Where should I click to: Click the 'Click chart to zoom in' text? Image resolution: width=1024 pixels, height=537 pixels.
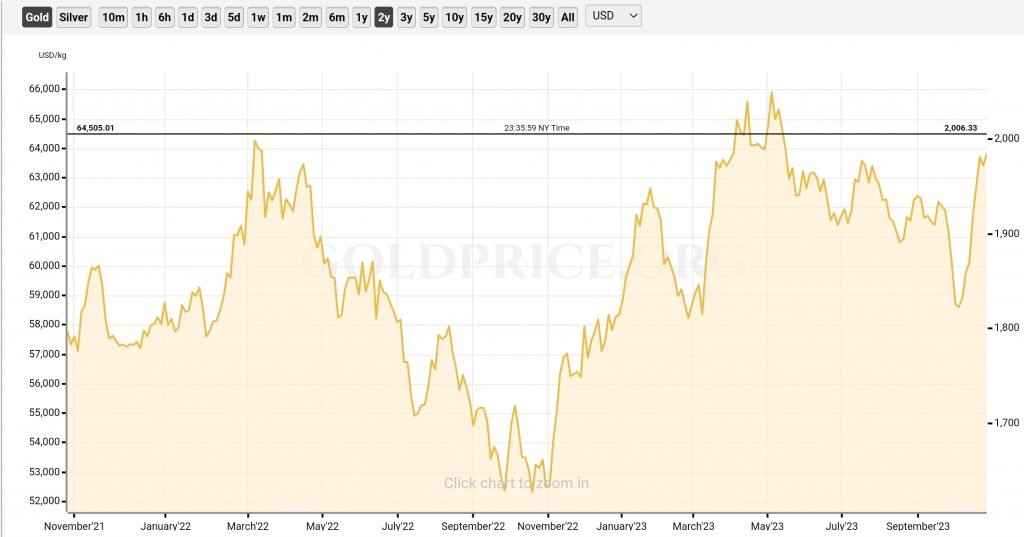(x=516, y=483)
